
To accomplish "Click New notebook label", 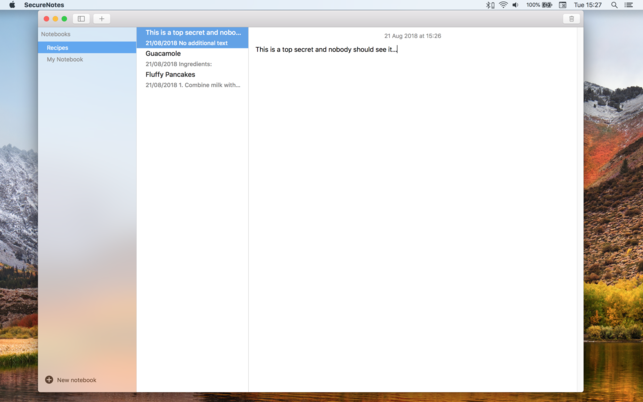I will [77, 380].
